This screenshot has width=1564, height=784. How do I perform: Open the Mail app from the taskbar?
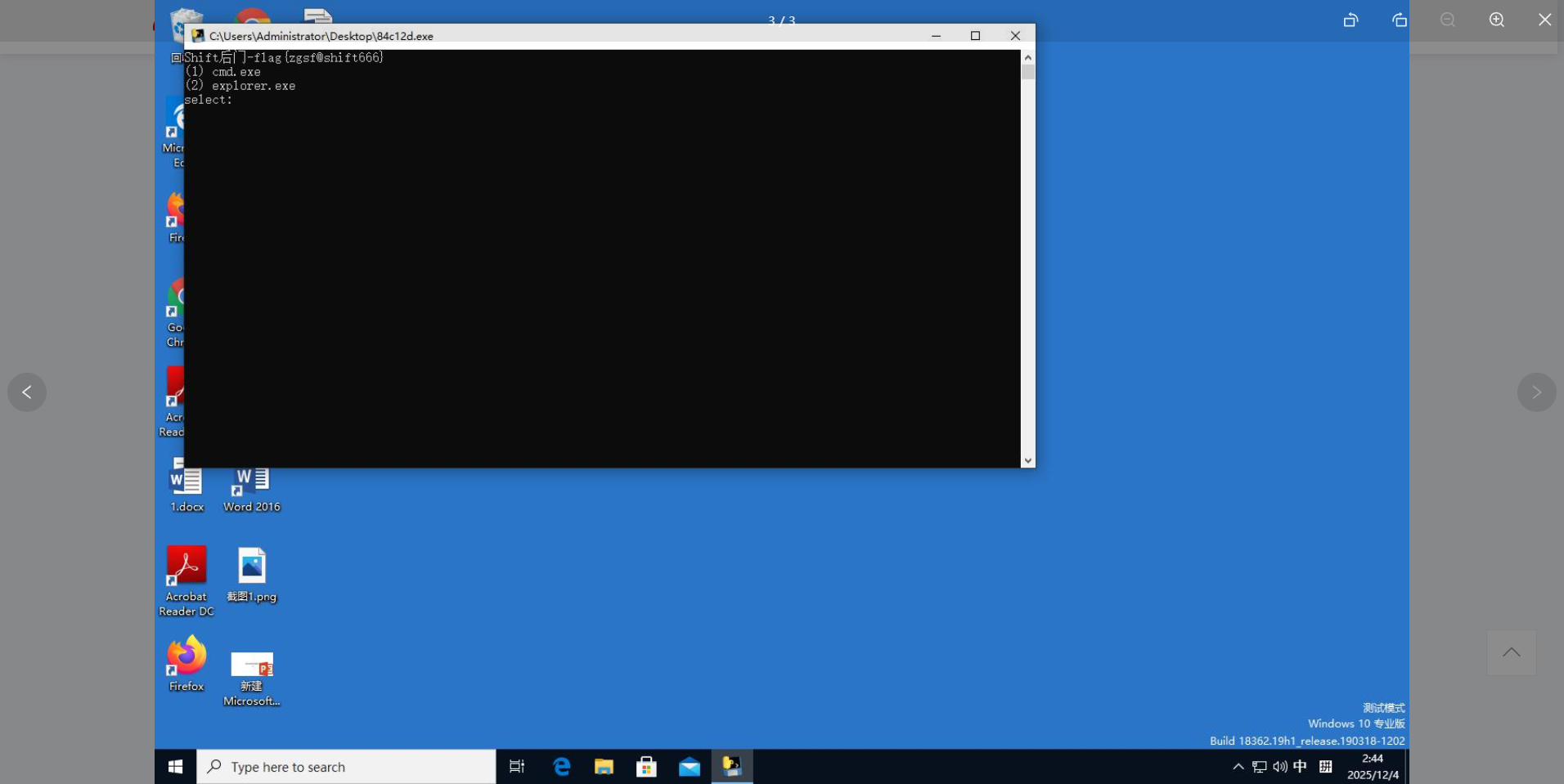tap(690, 766)
